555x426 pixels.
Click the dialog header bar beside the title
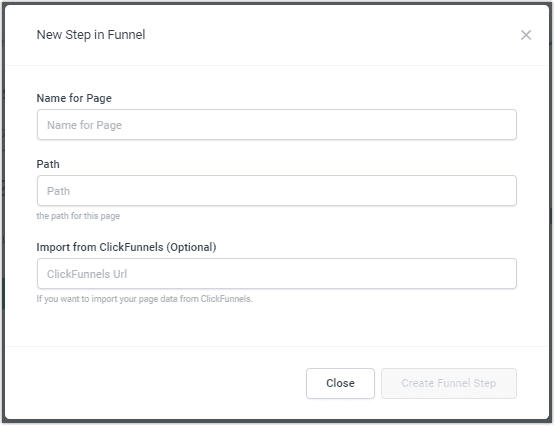point(333,35)
